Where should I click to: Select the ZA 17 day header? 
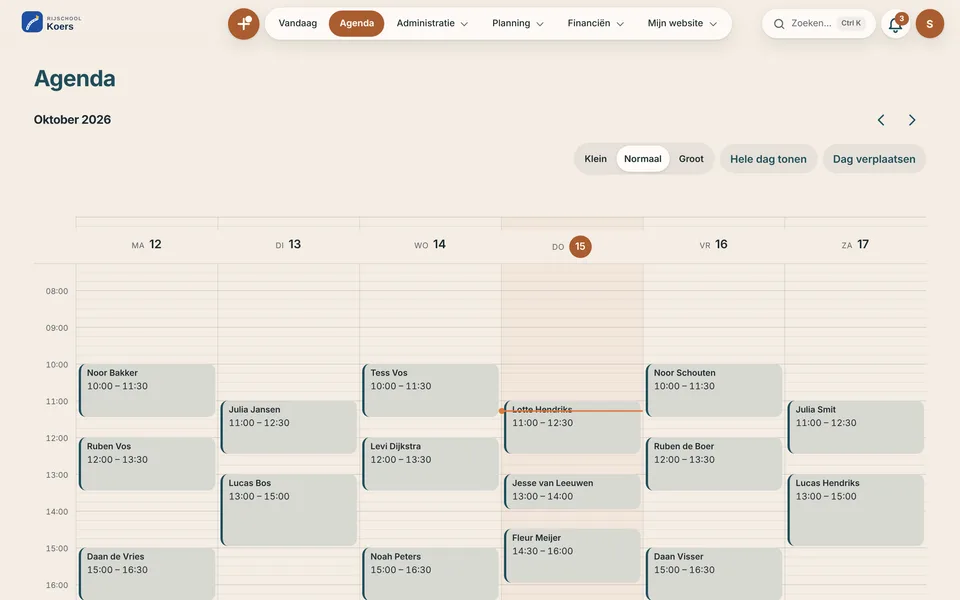coord(855,244)
